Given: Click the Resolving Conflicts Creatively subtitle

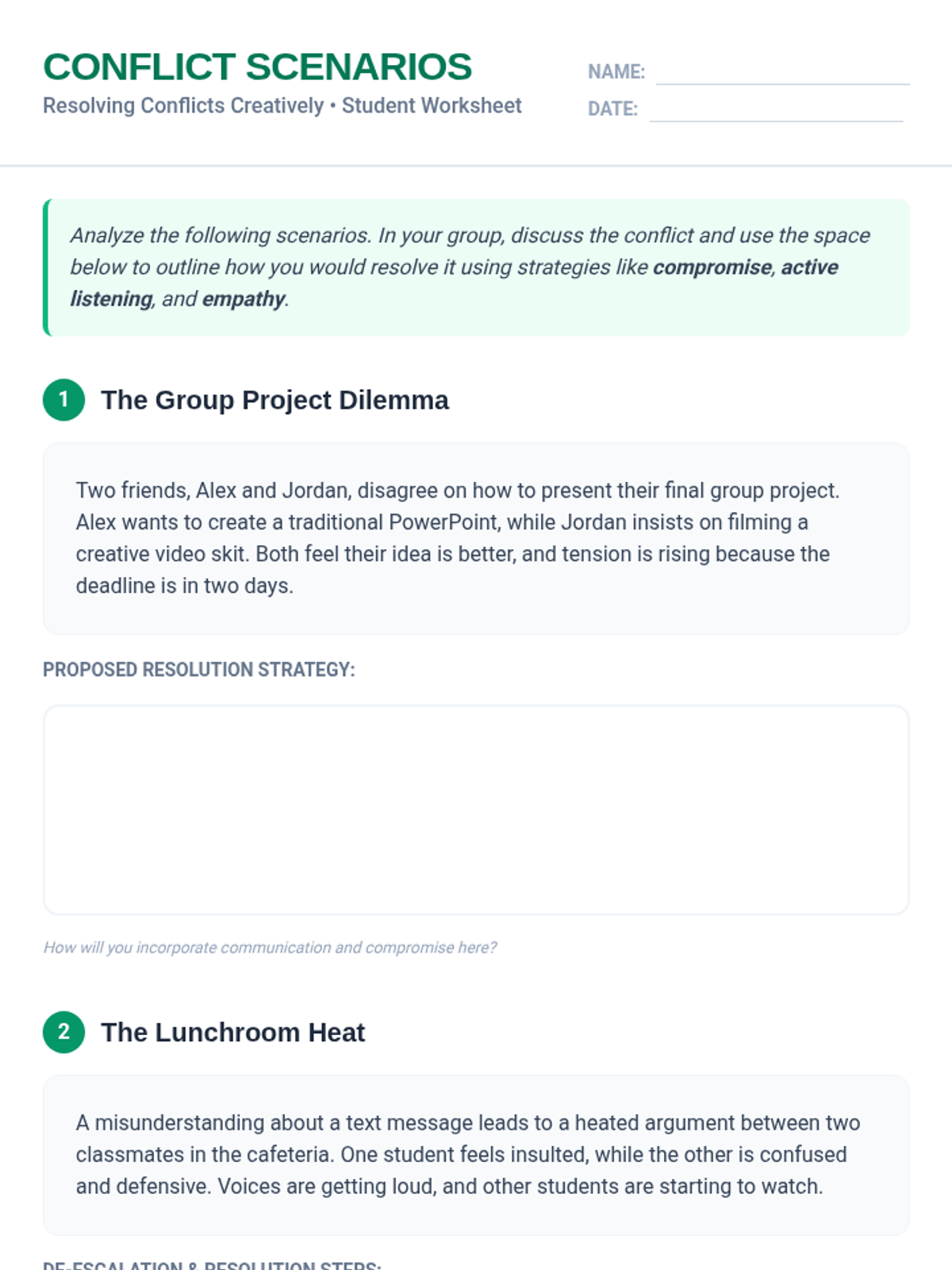Looking at the screenshot, I should [282, 106].
